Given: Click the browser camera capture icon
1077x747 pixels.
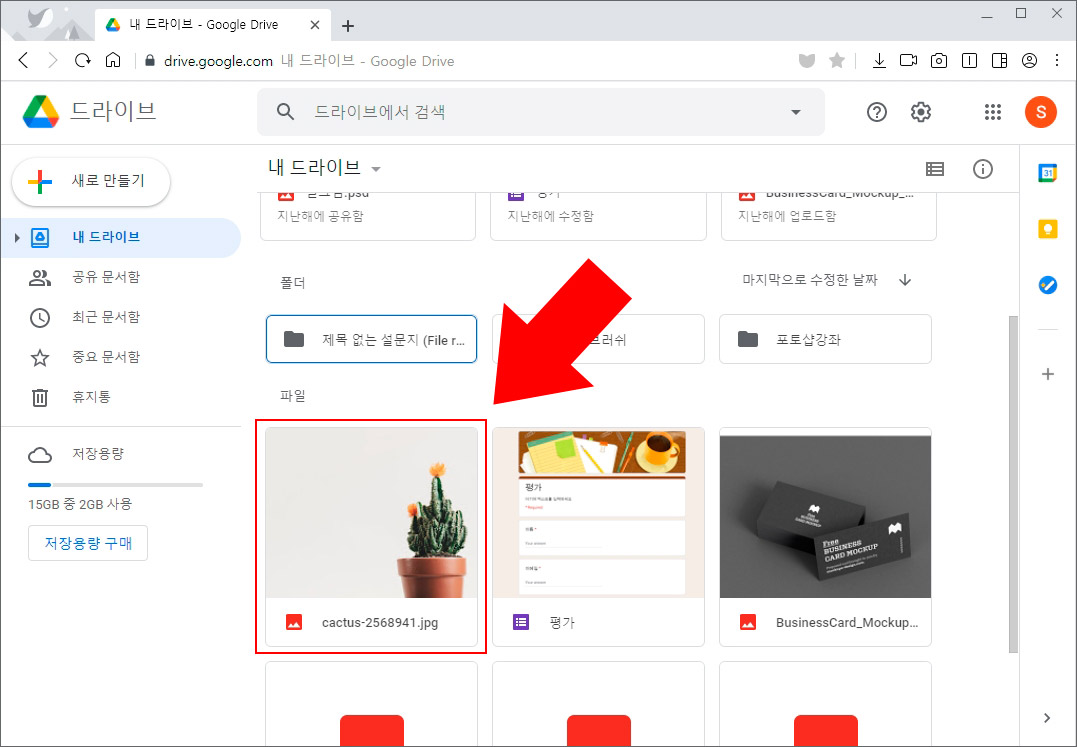Looking at the screenshot, I should [x=938, y=61].
